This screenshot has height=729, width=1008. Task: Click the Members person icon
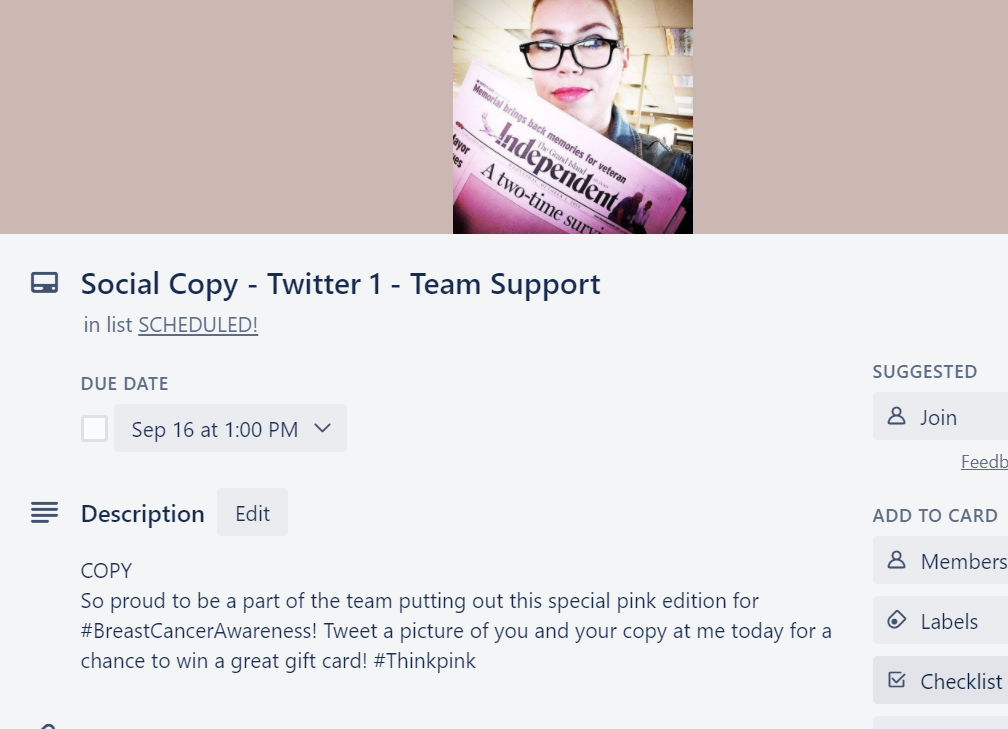pyautogui.click(x=896, y=561)
